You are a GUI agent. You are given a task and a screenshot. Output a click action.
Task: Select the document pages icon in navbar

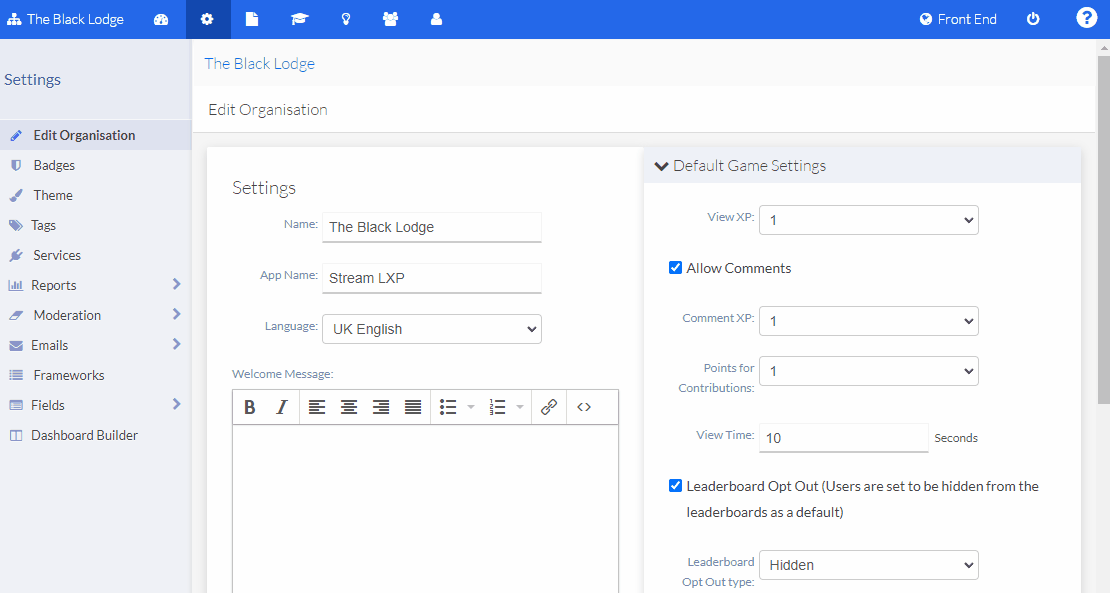point(252,19)
